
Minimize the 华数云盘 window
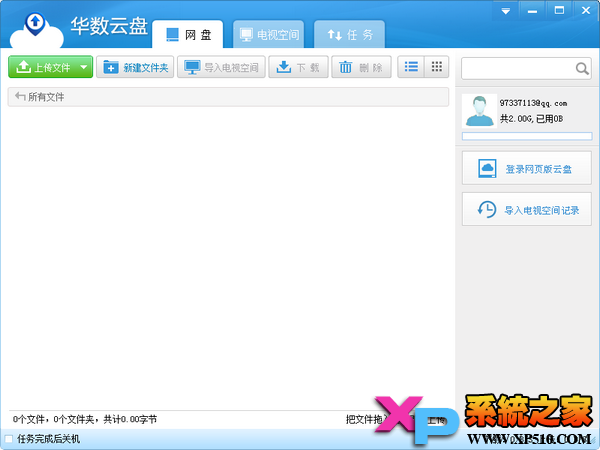(532, 11)
